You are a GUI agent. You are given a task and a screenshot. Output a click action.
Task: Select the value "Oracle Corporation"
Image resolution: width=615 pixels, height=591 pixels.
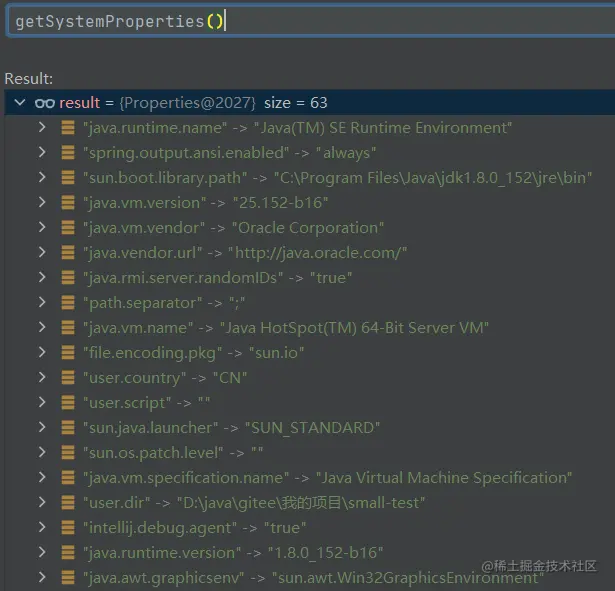(308, 228)
